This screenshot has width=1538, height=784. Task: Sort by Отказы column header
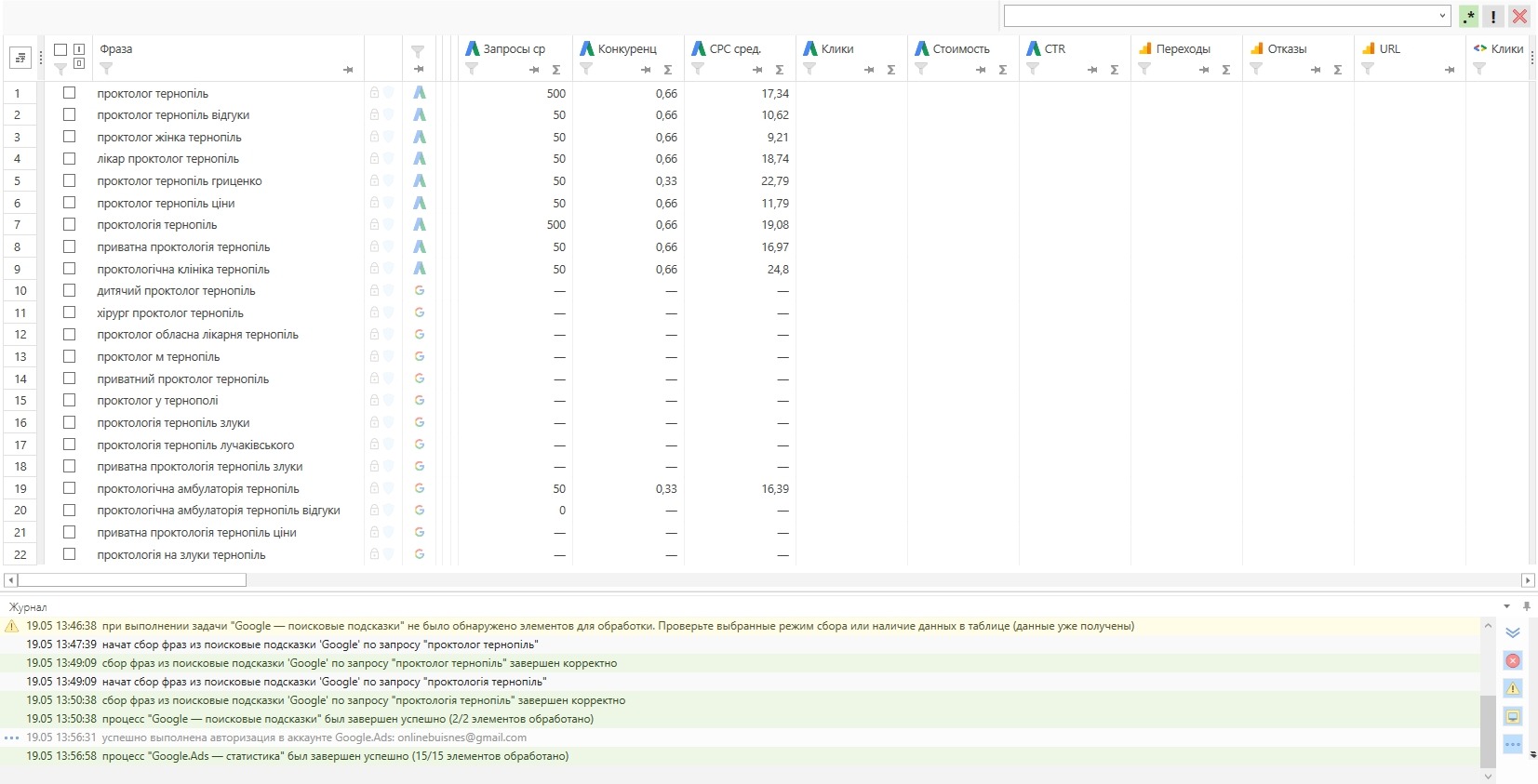1287,49
